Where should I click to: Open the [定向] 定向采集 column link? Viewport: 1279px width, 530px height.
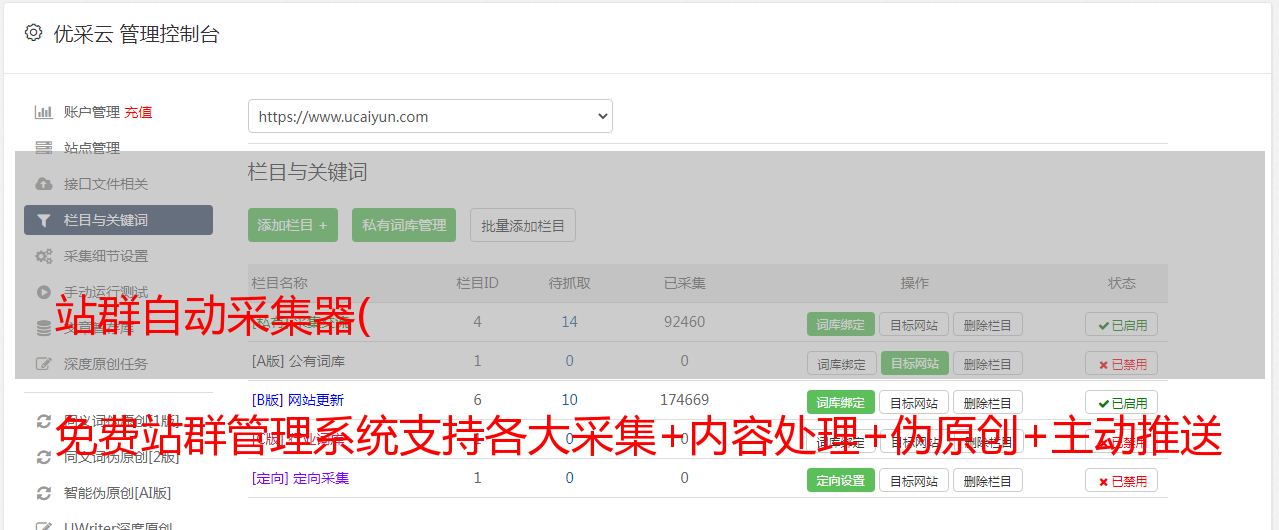(300, 478)
